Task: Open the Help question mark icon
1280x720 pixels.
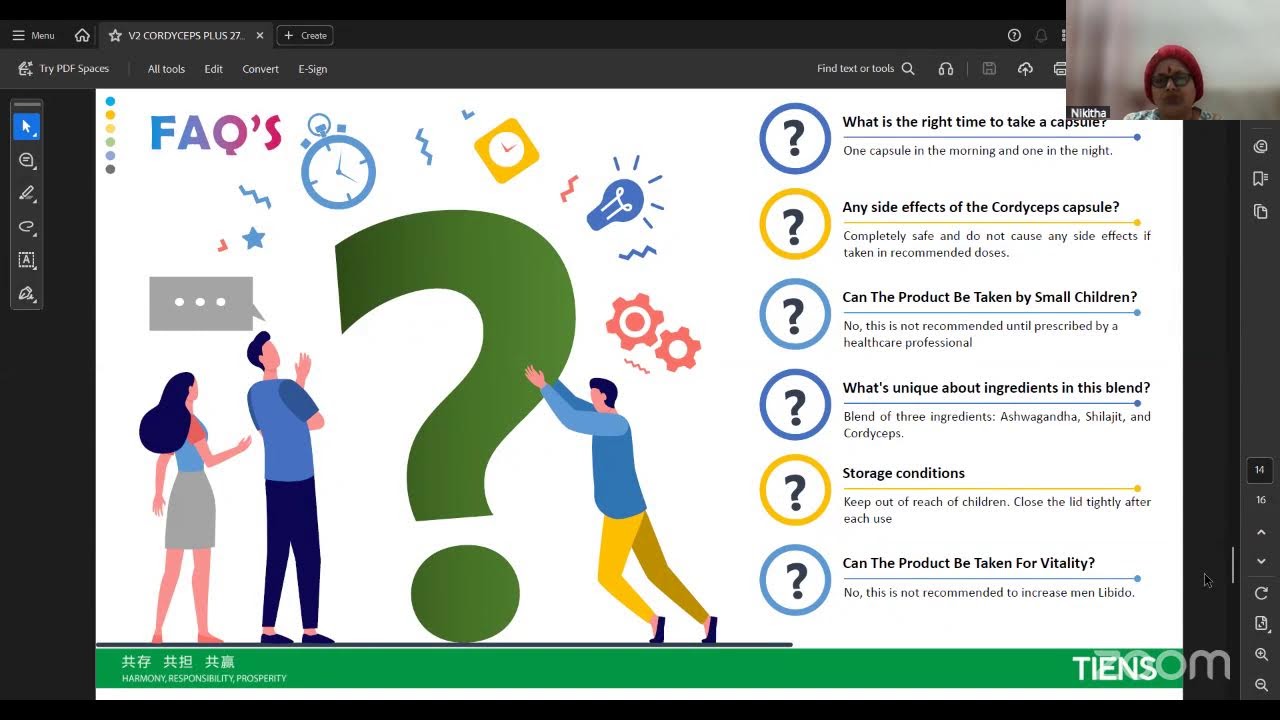Action: click(1014, 35)
